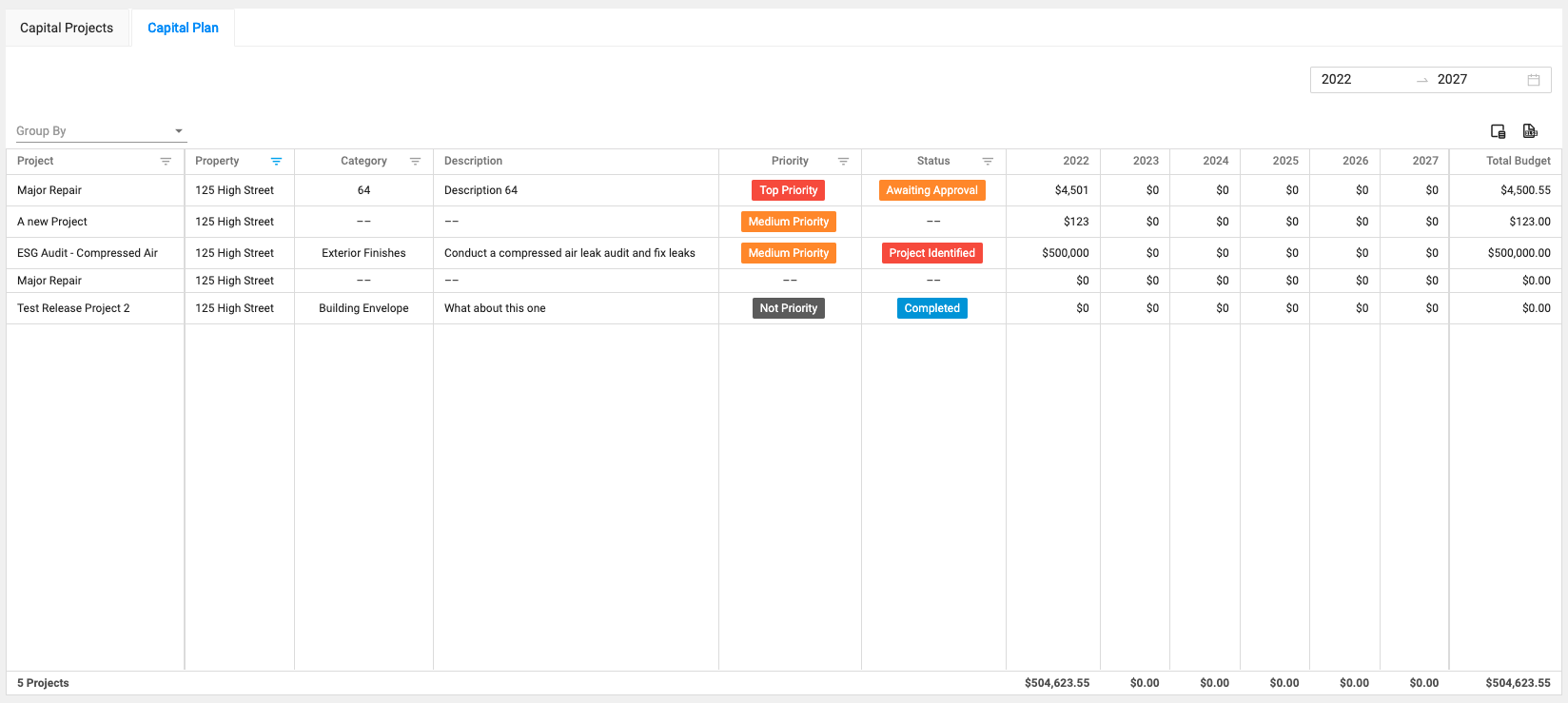Filter the Status column
1568x703 pixels.
[988, 162]
